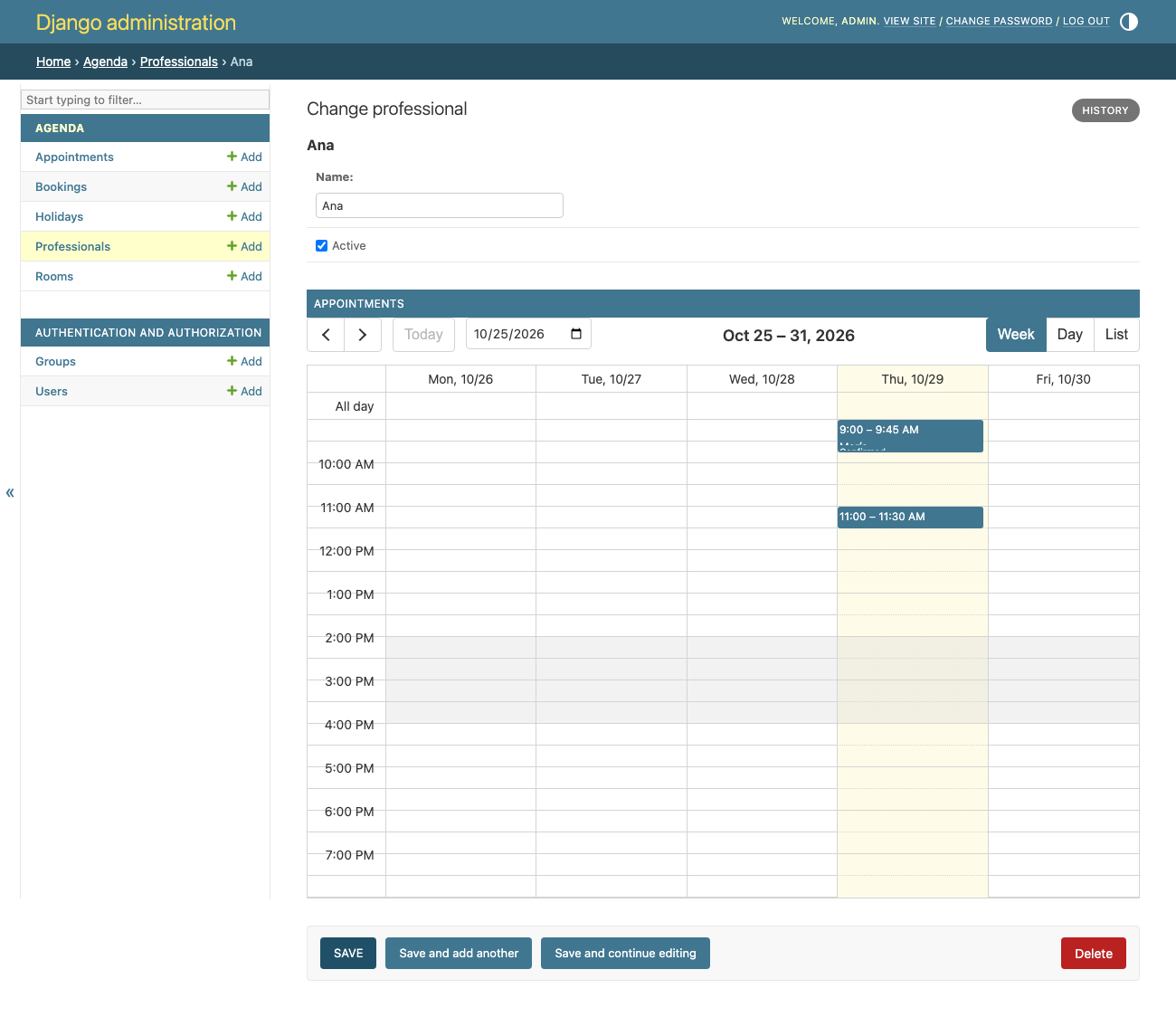
Task: Click Save and add another
Action: click(x=459, y=954)
